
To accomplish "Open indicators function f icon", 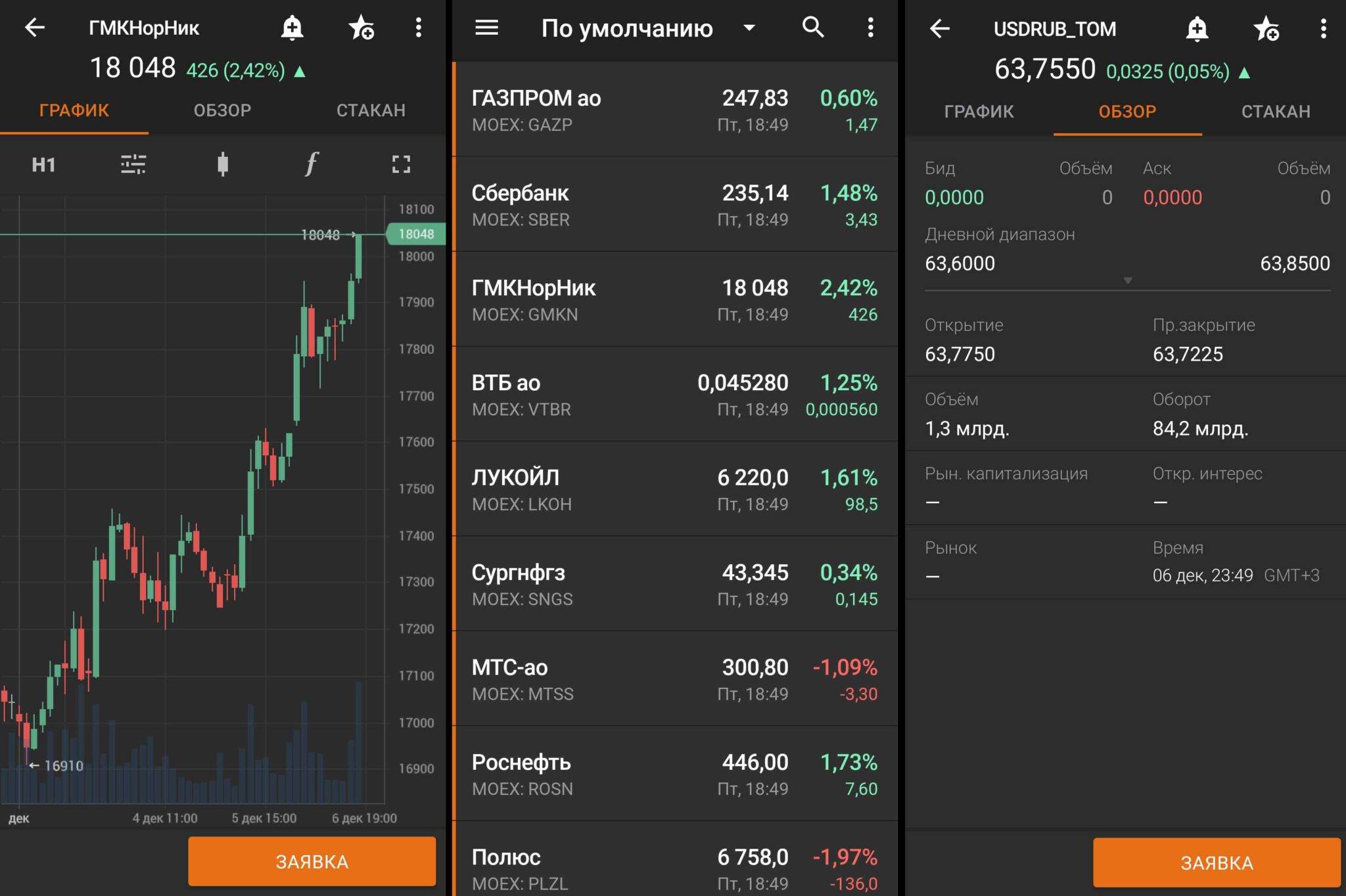I will [312, 164].
